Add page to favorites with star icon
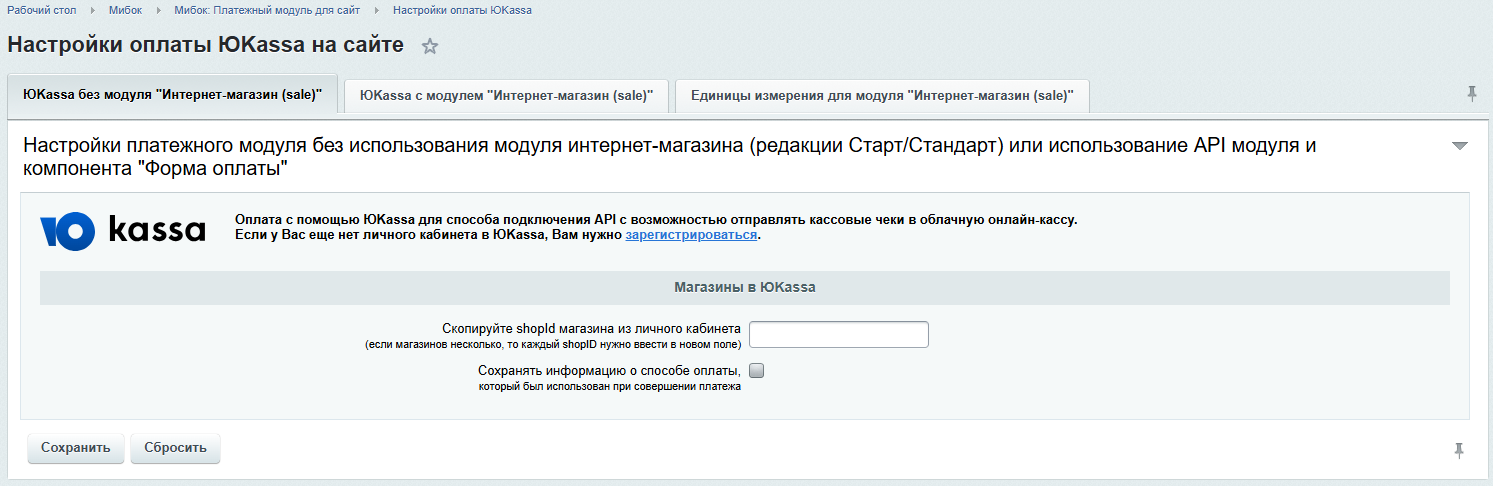 [430, 46]
